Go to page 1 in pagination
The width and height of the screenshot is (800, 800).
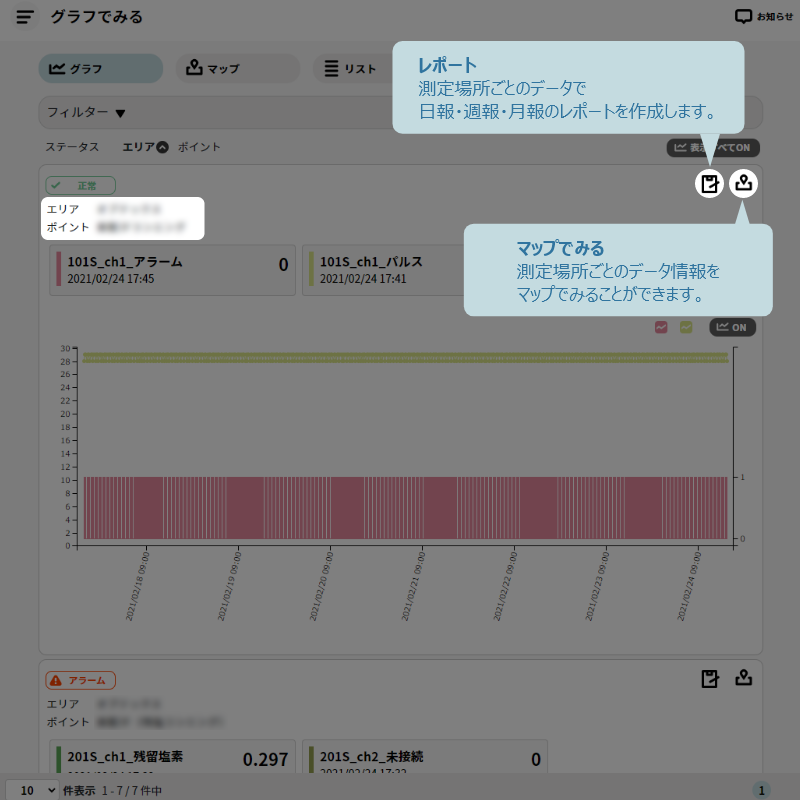pyautogui.click(x=761, y=790)
